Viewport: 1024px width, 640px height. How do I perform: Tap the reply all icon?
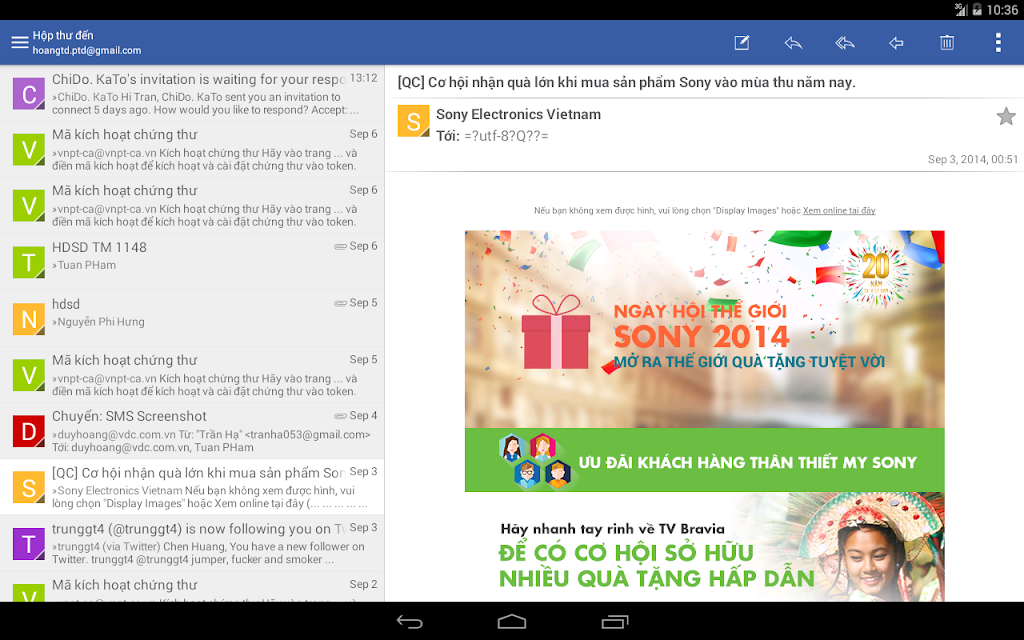tap(844, 43)
